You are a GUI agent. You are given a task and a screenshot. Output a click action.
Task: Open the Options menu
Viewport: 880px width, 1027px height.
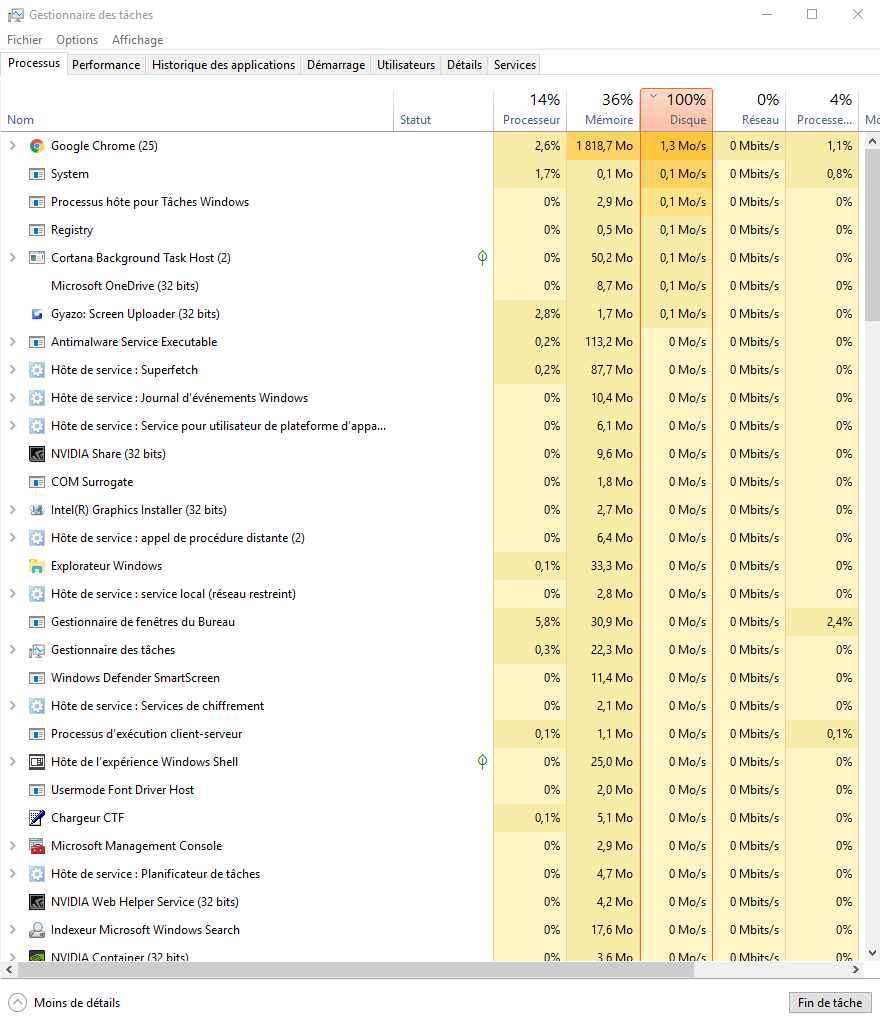[x=77, y=40]
